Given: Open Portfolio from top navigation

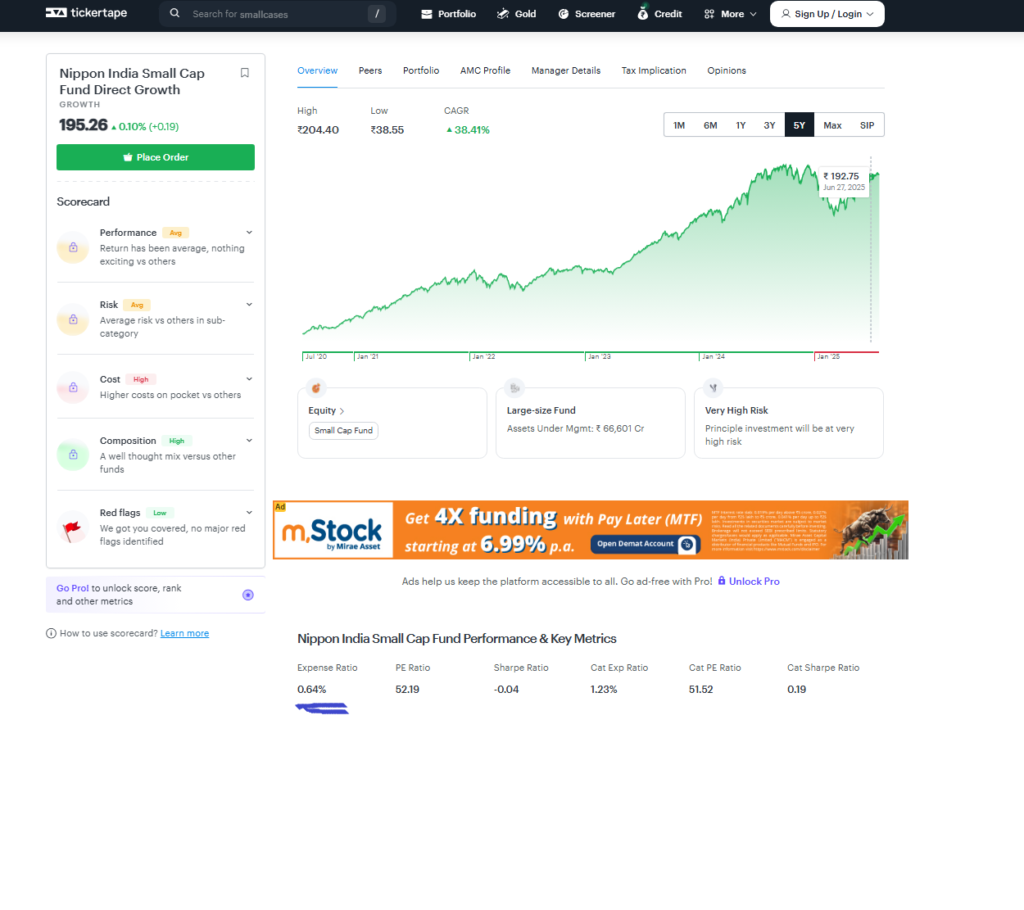Looking at the screenshot, I should (448, 14).
